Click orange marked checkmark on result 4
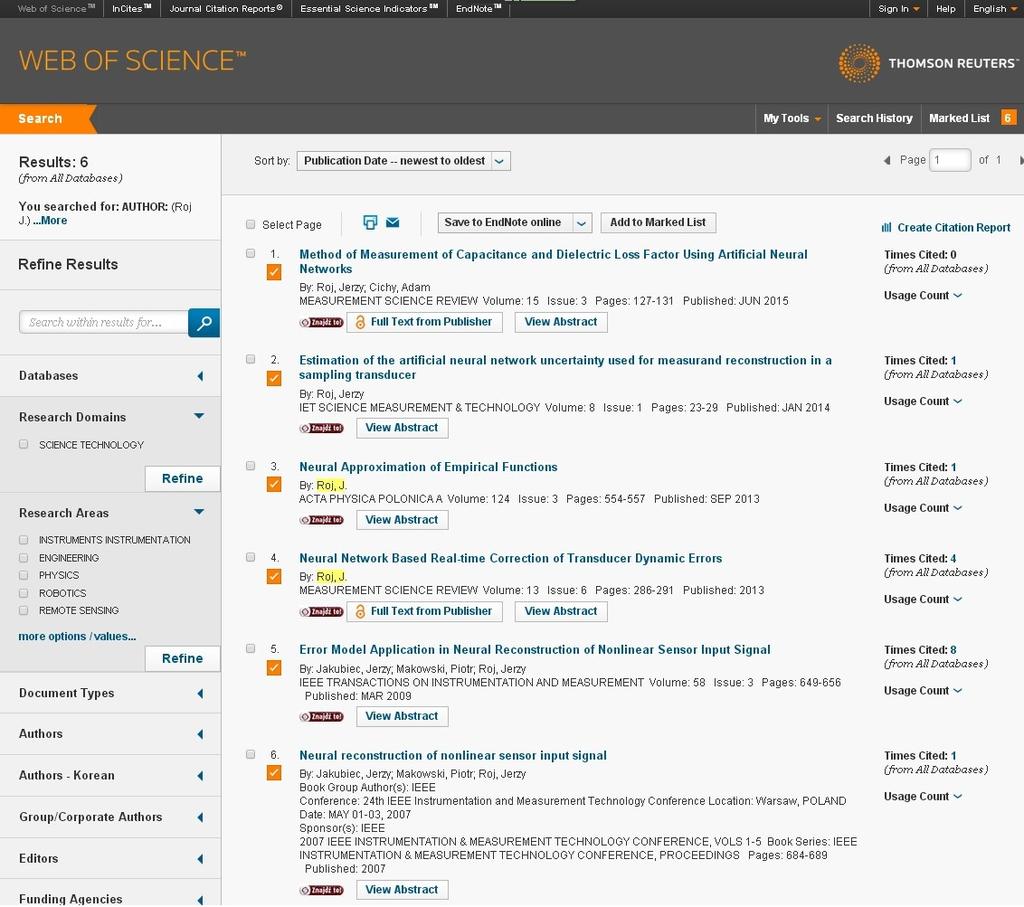Screen dimensions: 1024x907 (274, 577)
